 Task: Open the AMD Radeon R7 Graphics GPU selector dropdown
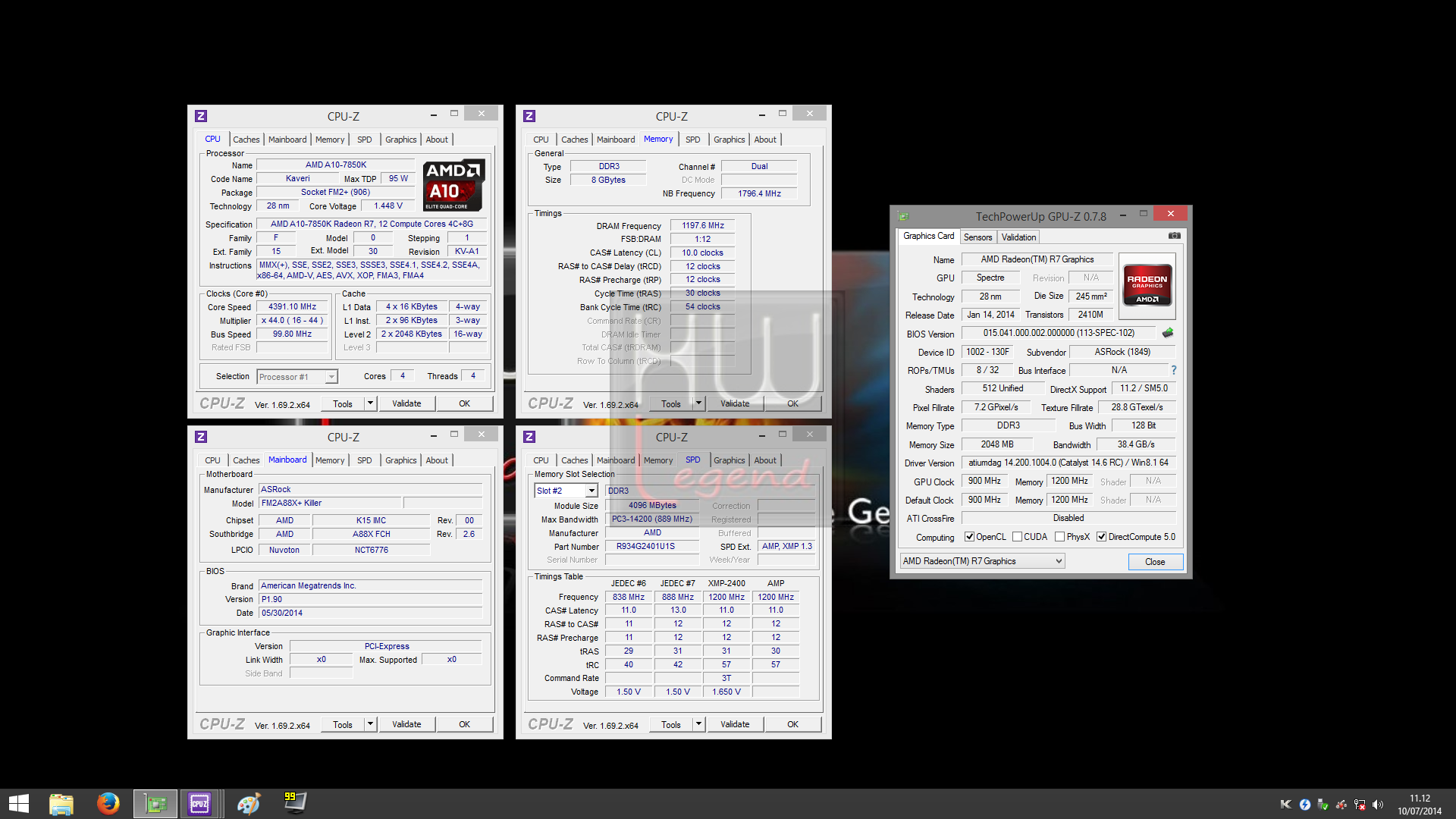click(x=982, y=561)
